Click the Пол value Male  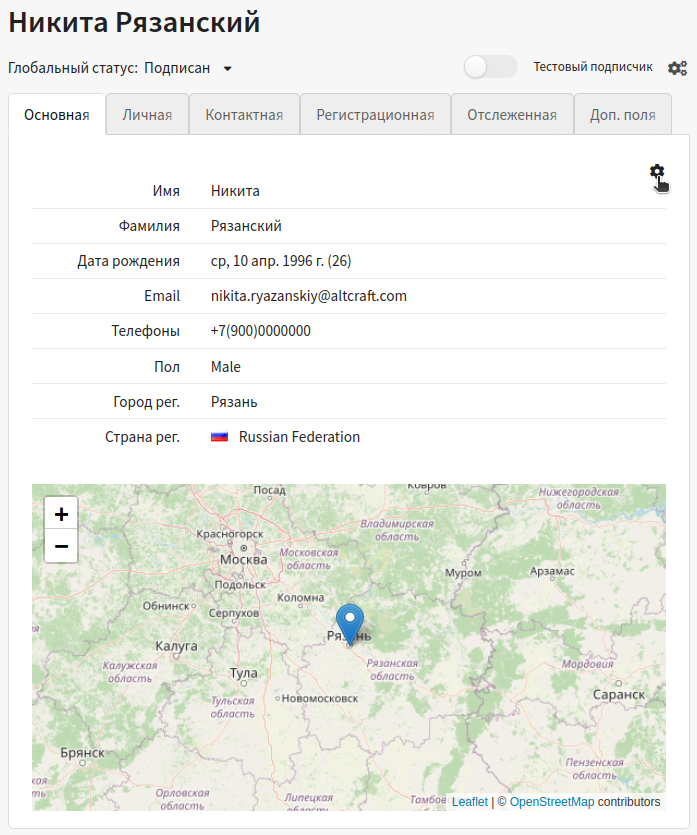pyautogui.click(x=226, y=367)
